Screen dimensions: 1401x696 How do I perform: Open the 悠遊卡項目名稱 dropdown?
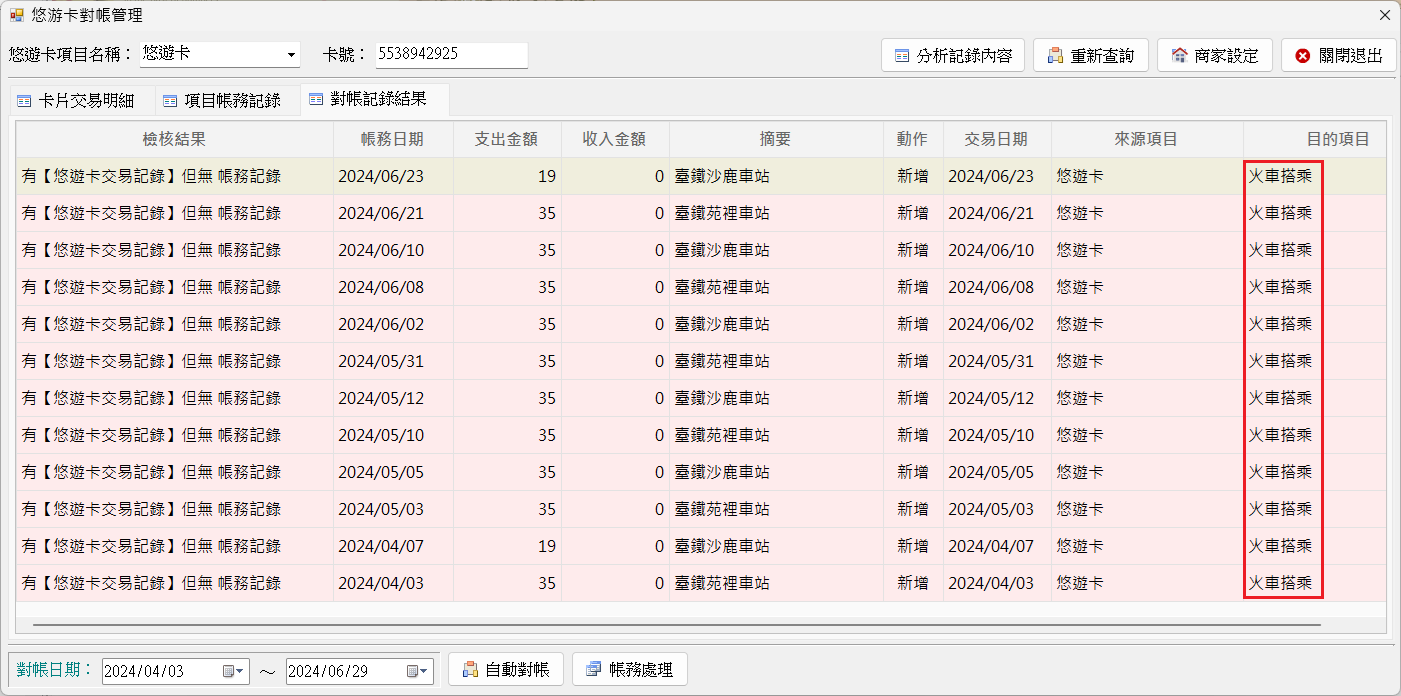coord(292,54)
